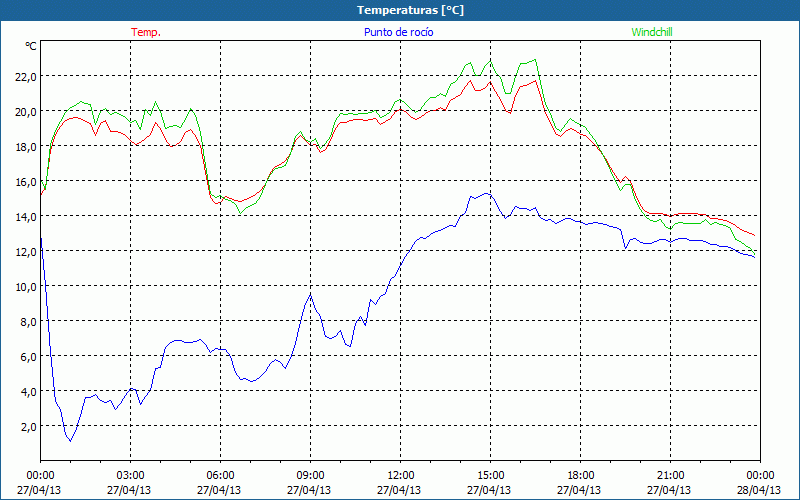800x500 pixels.
Task: Click the 12,0 y-axis value
Action: pyautogui.click(x=25, y=252)
